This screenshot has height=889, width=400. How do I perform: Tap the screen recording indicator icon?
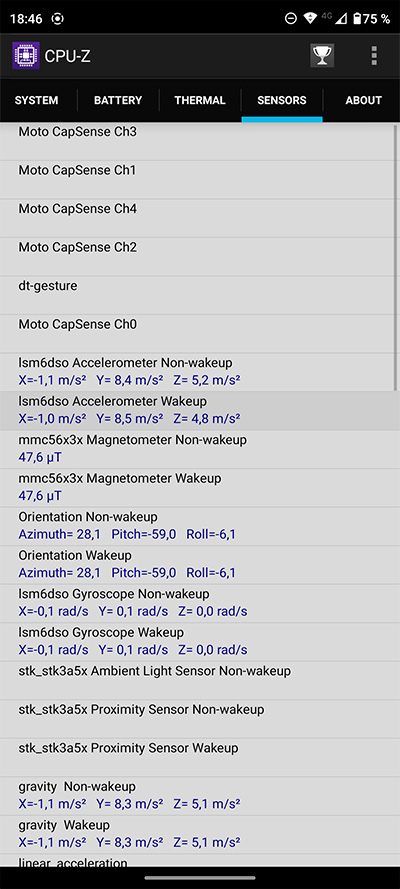57,19
